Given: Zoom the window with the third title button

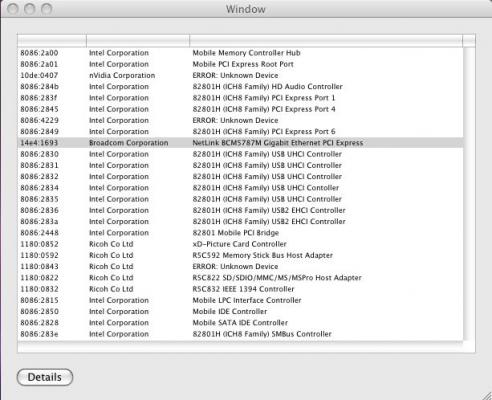Looking at the screenshot, I should [x=46, y=9].
